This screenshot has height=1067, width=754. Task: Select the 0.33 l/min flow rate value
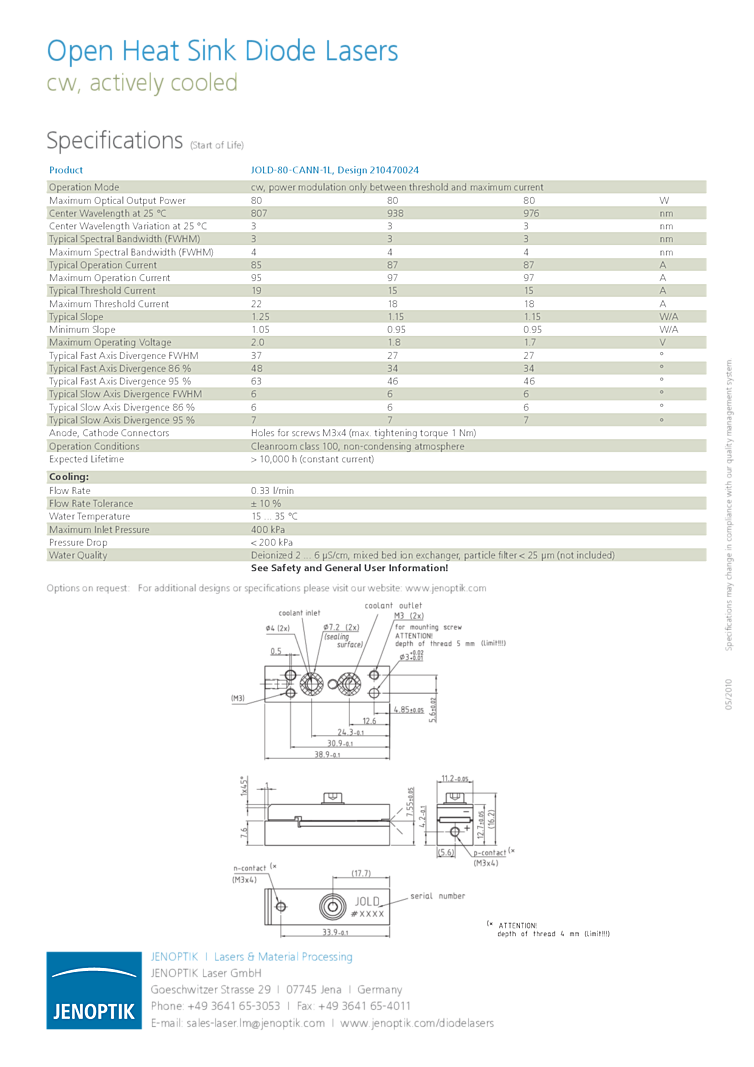click(x=272, y=491)
